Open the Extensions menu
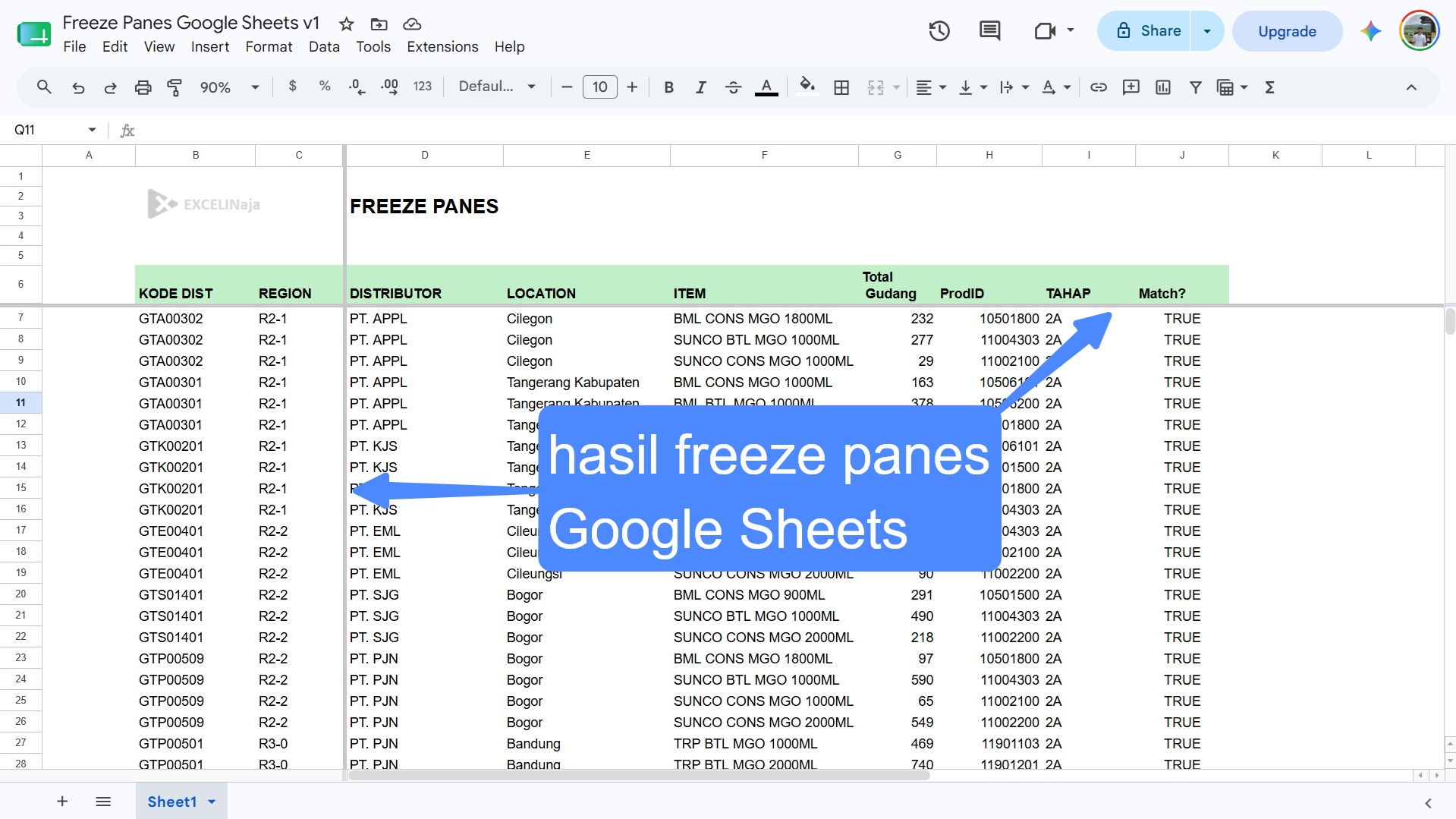 coord(442,46)
